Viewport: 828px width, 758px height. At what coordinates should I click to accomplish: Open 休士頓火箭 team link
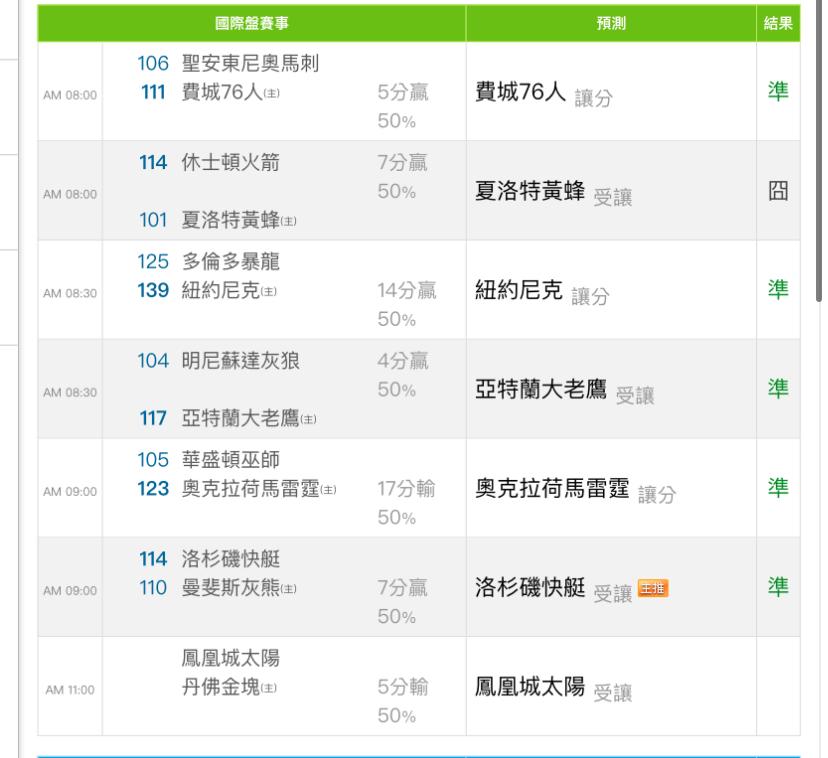[x=230, y=162]
